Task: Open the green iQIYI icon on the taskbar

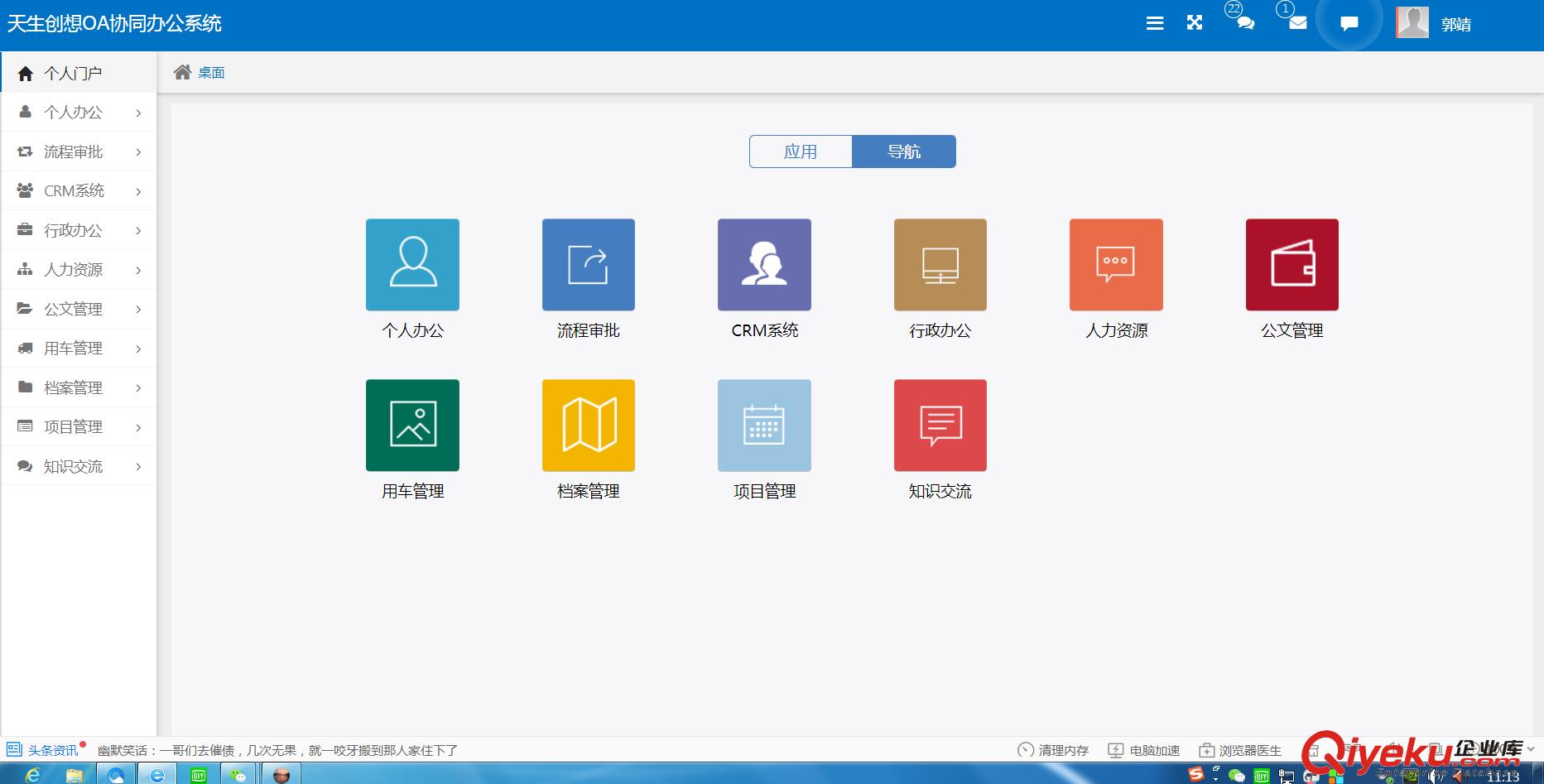Action: [x=199, y=775]
